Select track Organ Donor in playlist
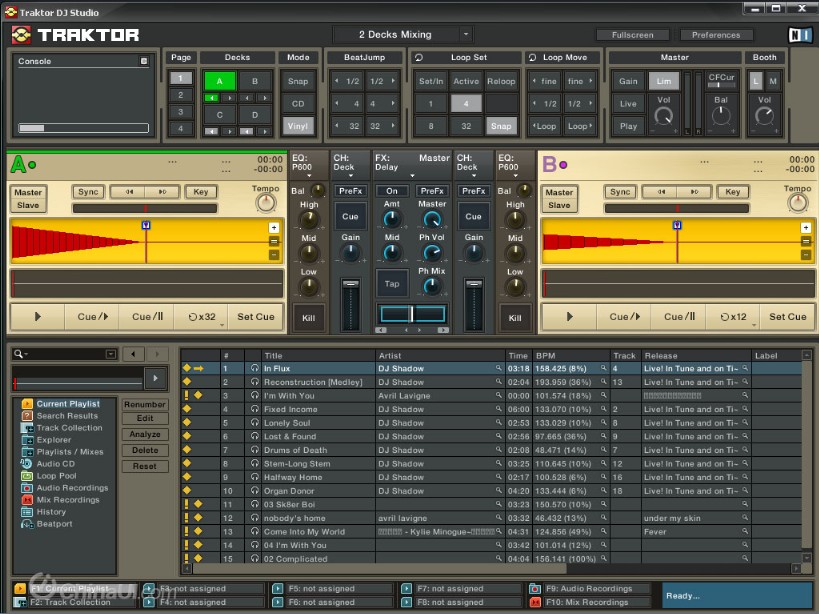This screenshot has width=819, height=614. click(491, 491)
